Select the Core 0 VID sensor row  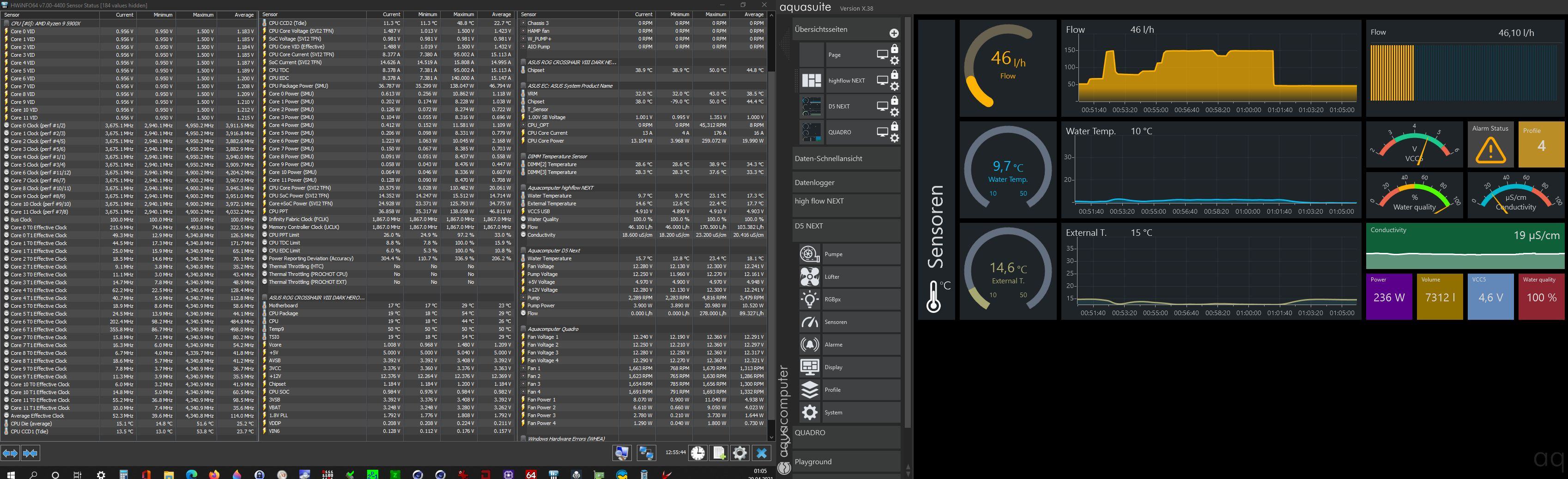coord(128,31)
